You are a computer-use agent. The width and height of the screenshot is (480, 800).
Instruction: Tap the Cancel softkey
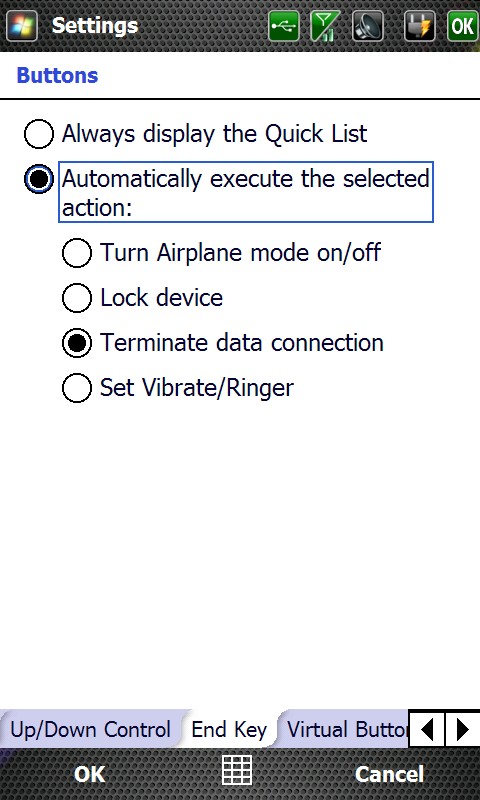389,774
